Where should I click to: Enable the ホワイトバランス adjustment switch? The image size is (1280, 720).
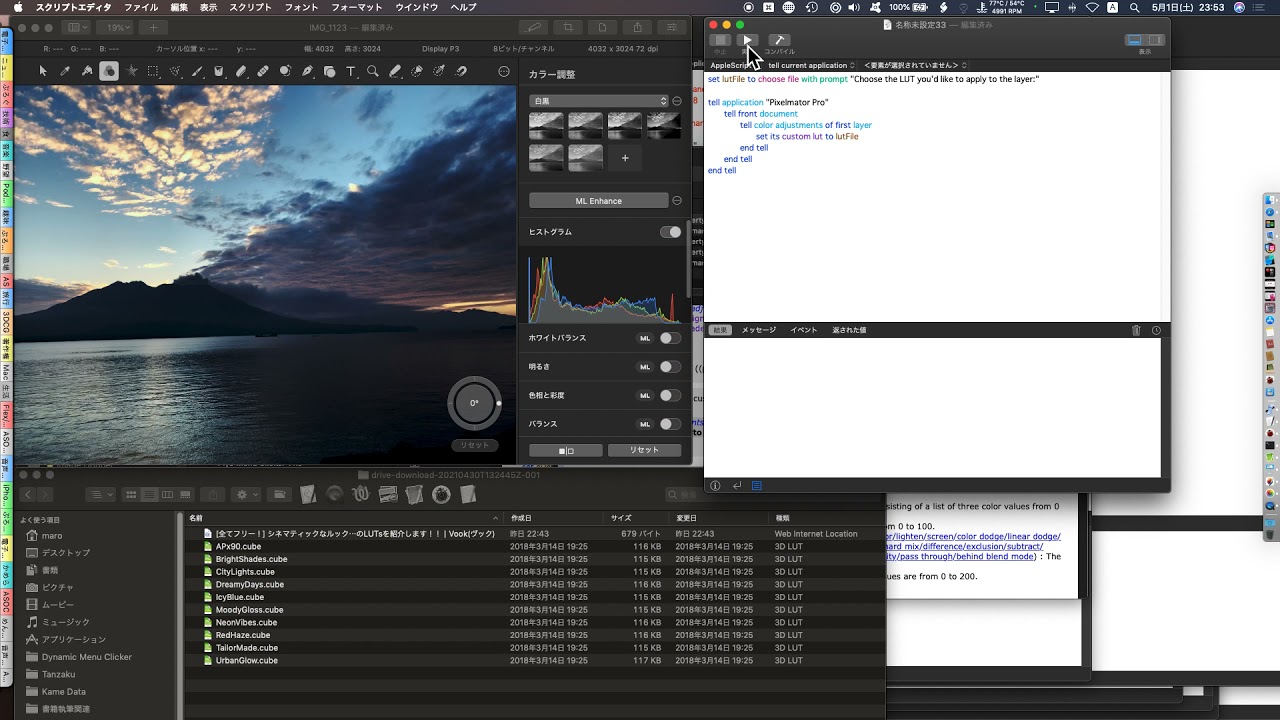point(670,338)
